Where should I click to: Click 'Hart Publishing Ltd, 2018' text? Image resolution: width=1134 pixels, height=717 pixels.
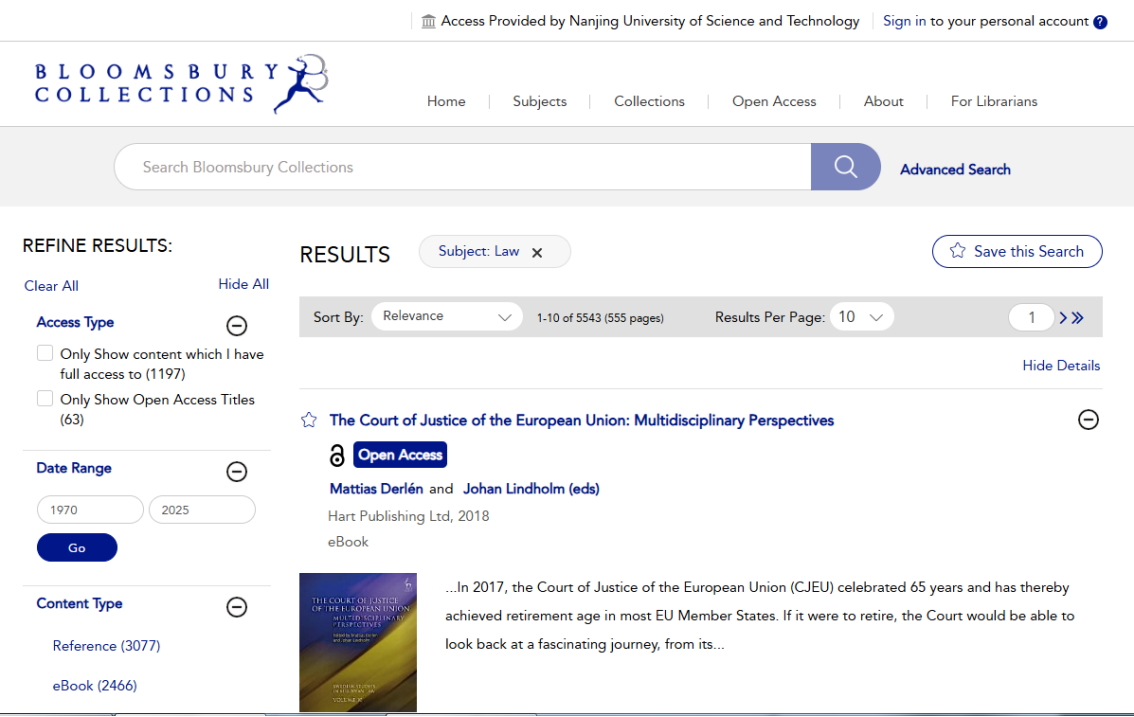pos(409,516)
